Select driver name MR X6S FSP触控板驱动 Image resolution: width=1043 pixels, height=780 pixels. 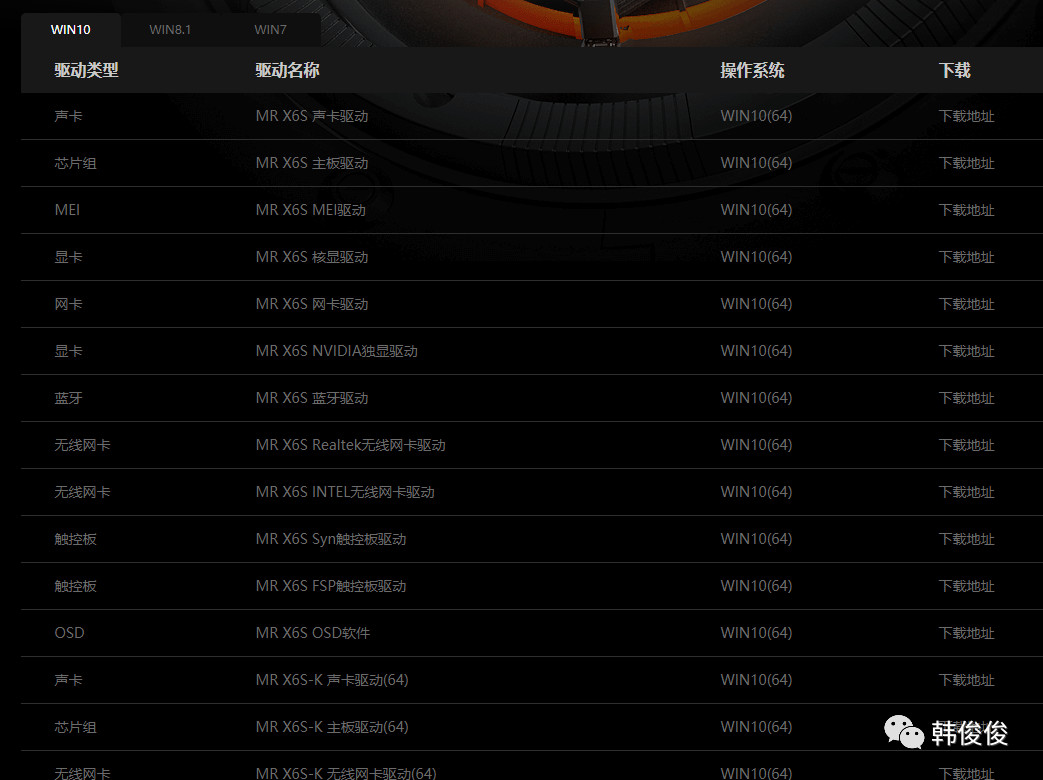click(x=331, y=586)
